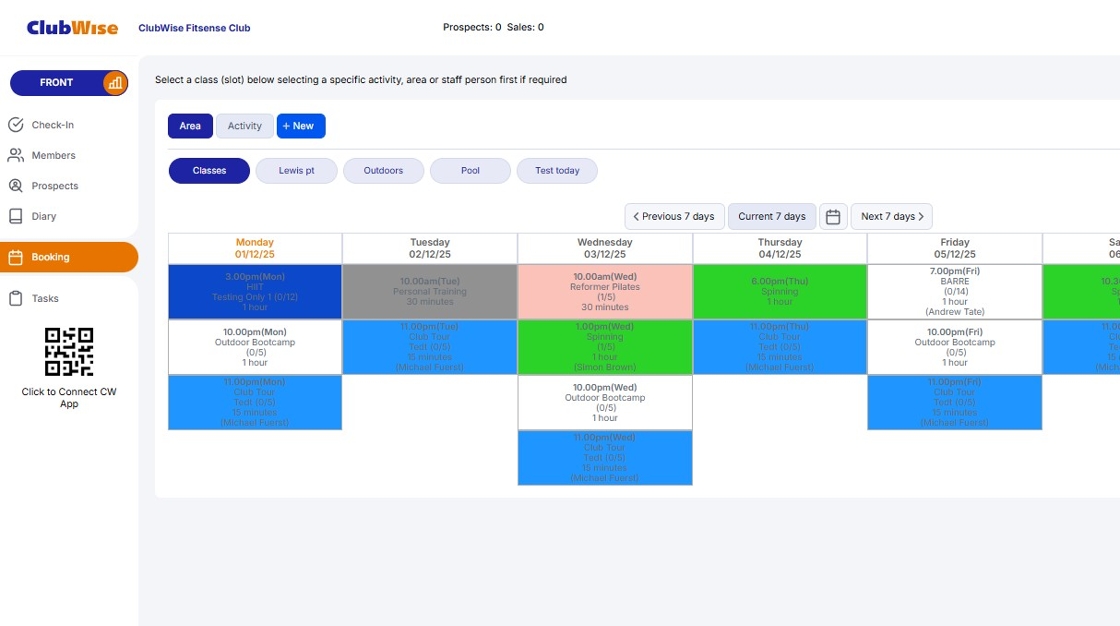Click the QR code to connect CW App
1120x626 pixels.
pyautogui.click(x=69, y=352)
